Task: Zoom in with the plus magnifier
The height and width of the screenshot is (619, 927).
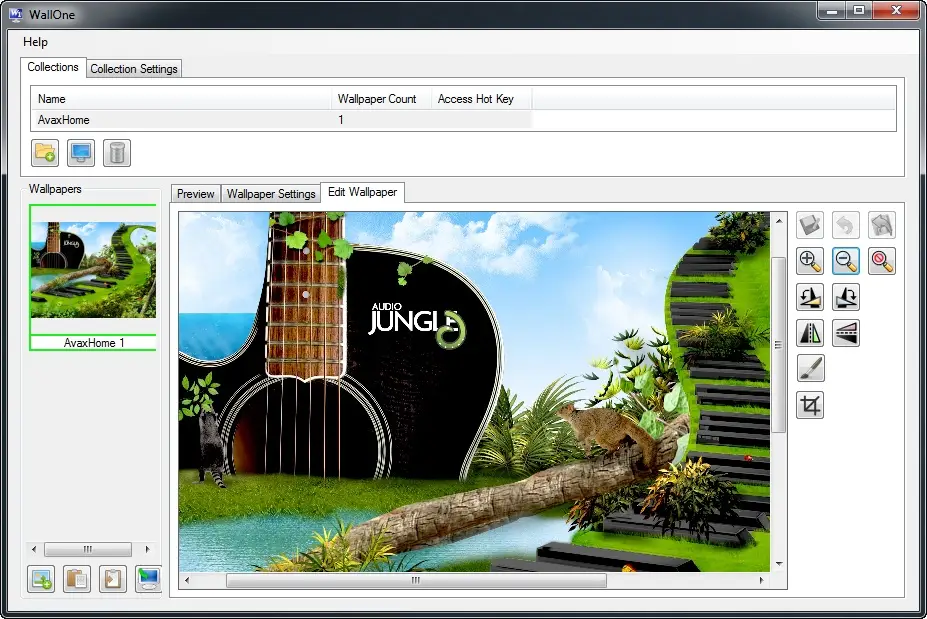Action: click(810, 261)
